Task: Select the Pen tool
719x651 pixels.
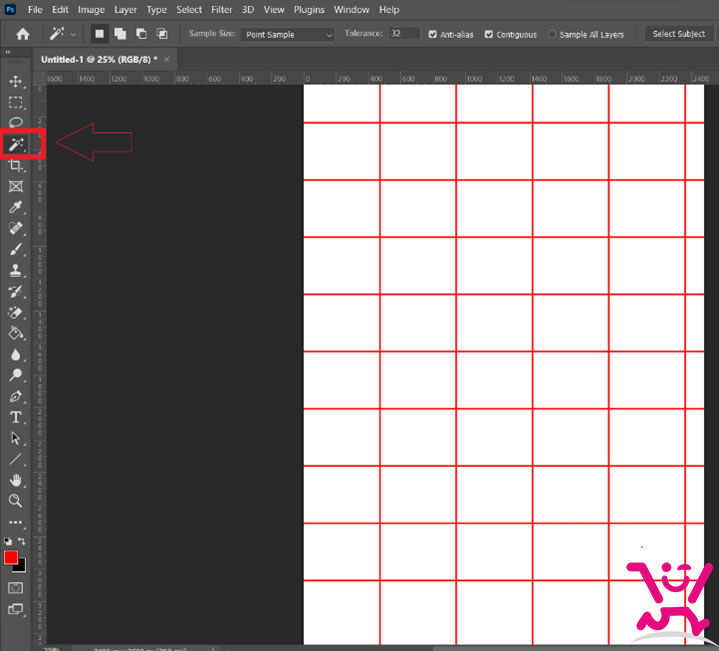Action: pyautogui.click(x=16, y=397)
